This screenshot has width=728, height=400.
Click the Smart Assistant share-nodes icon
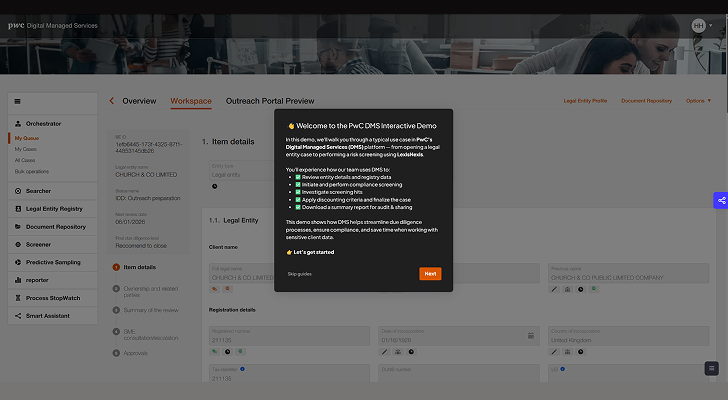coord(18,316)
